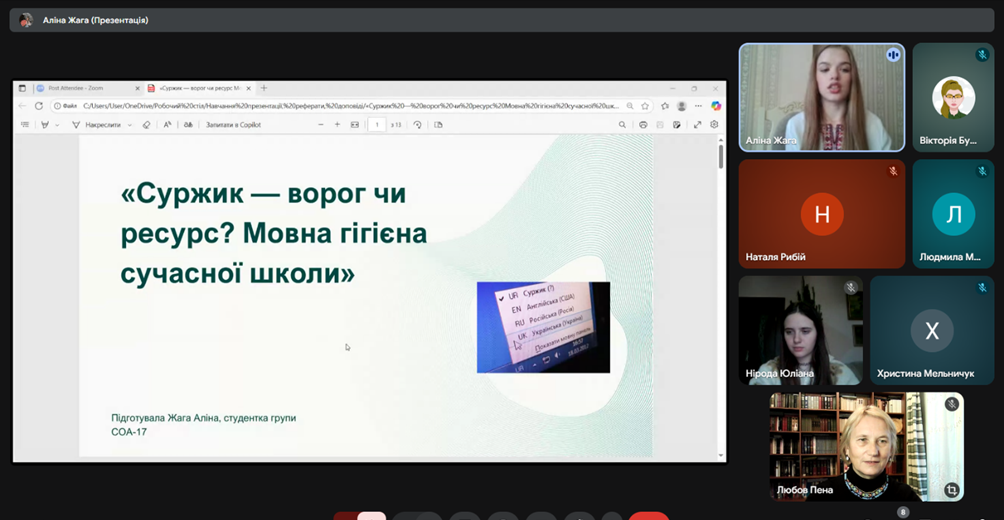Enter PDF full screen mode

698,125
